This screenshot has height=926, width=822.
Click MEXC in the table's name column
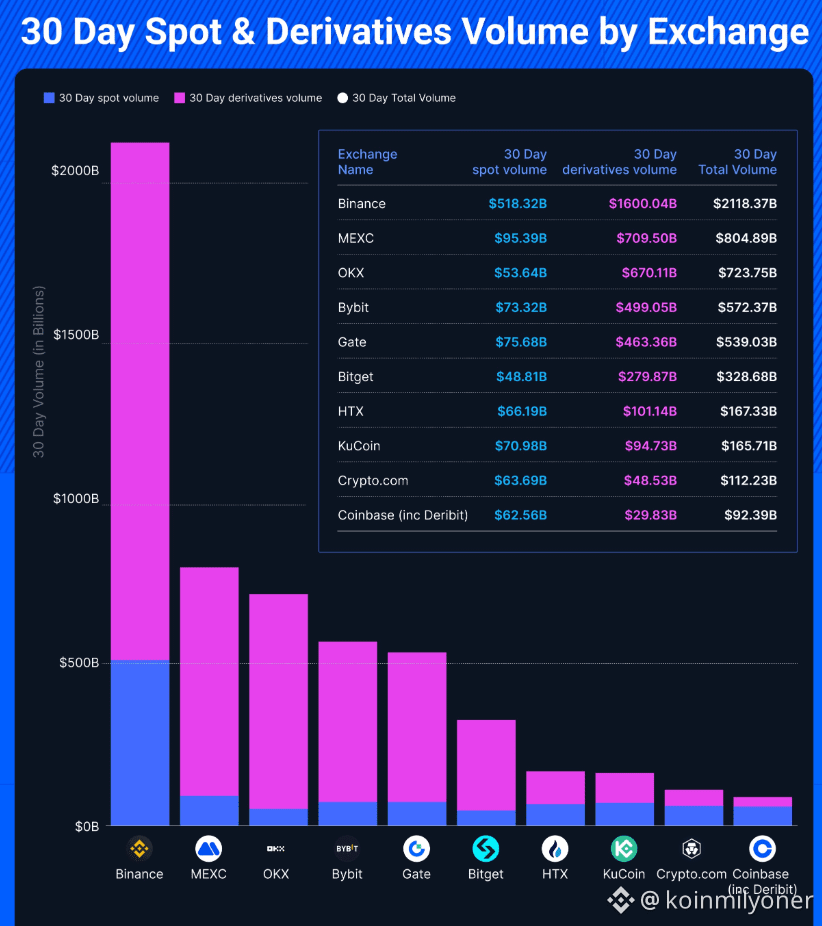(x=355, y=238)
